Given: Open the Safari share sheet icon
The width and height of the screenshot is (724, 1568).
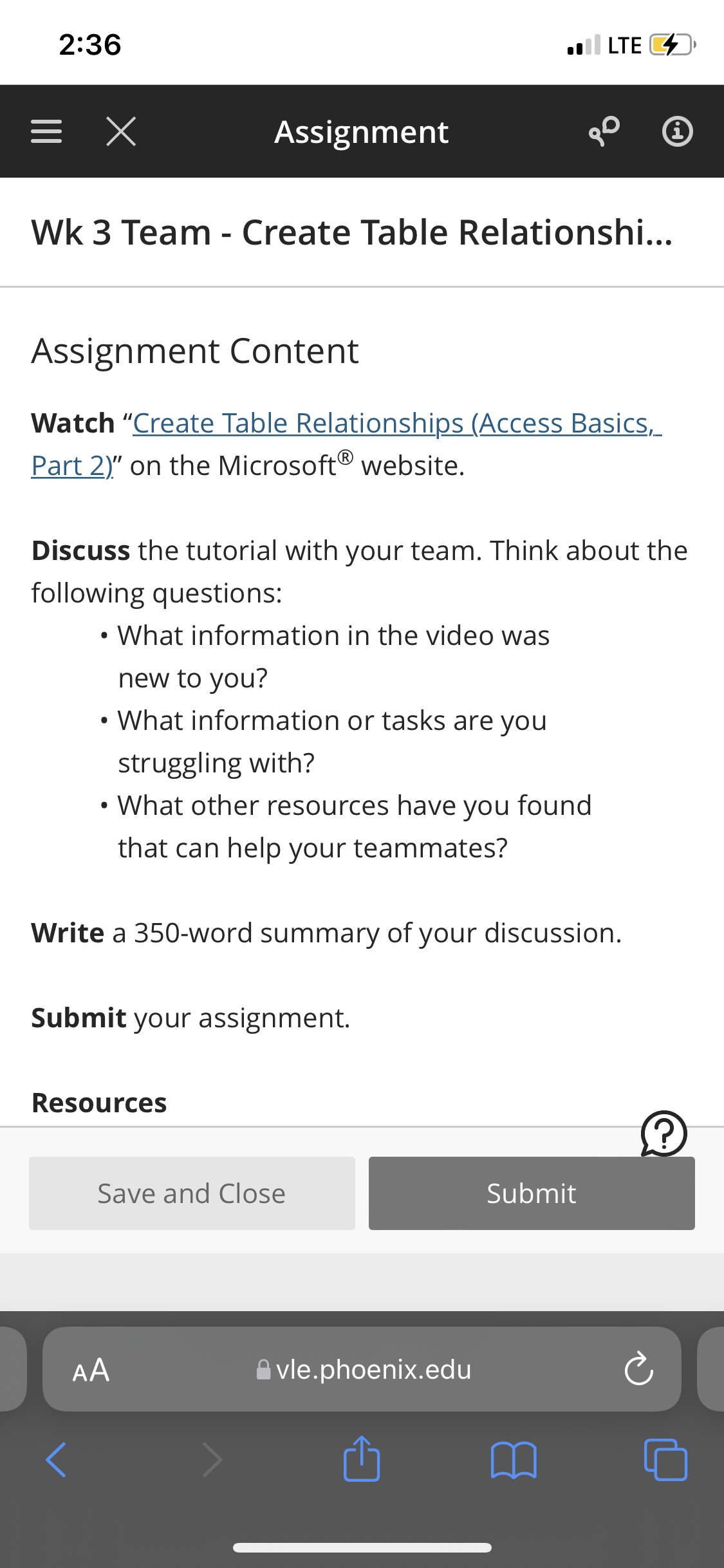Looking at the screenshot, I should (x=362, y=1458).
